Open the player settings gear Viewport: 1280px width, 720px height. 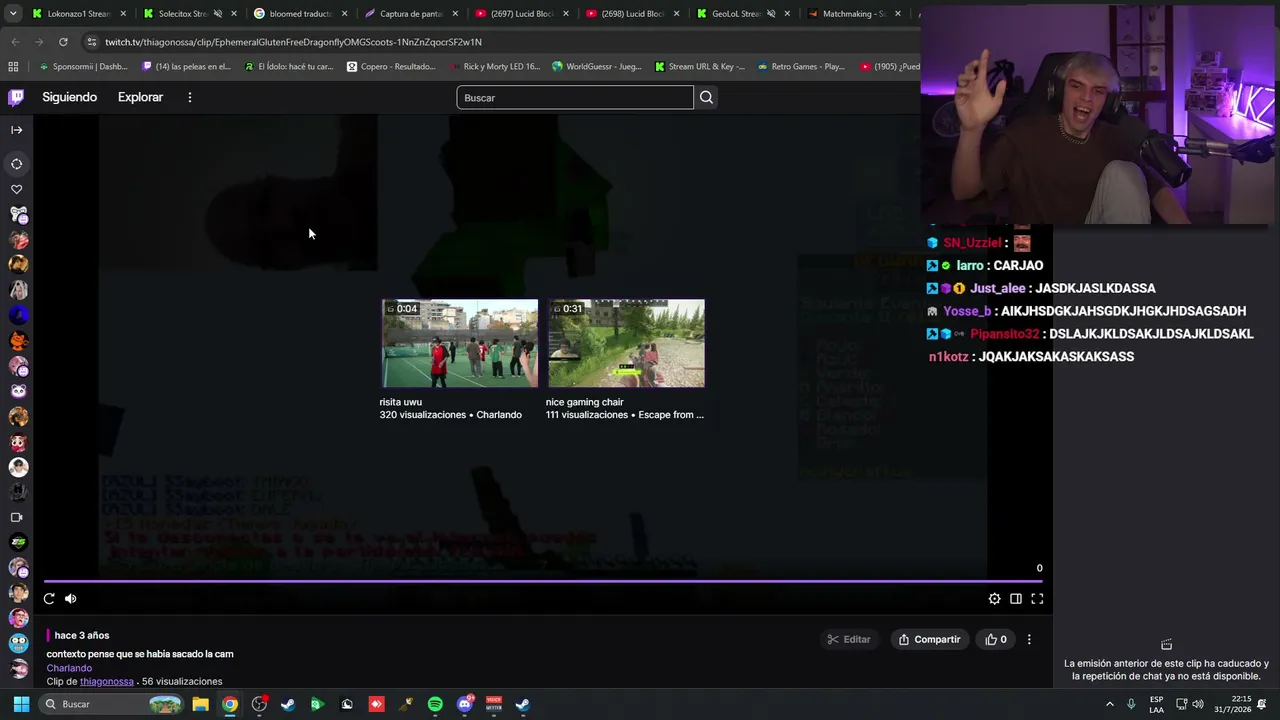coord(994,598)
